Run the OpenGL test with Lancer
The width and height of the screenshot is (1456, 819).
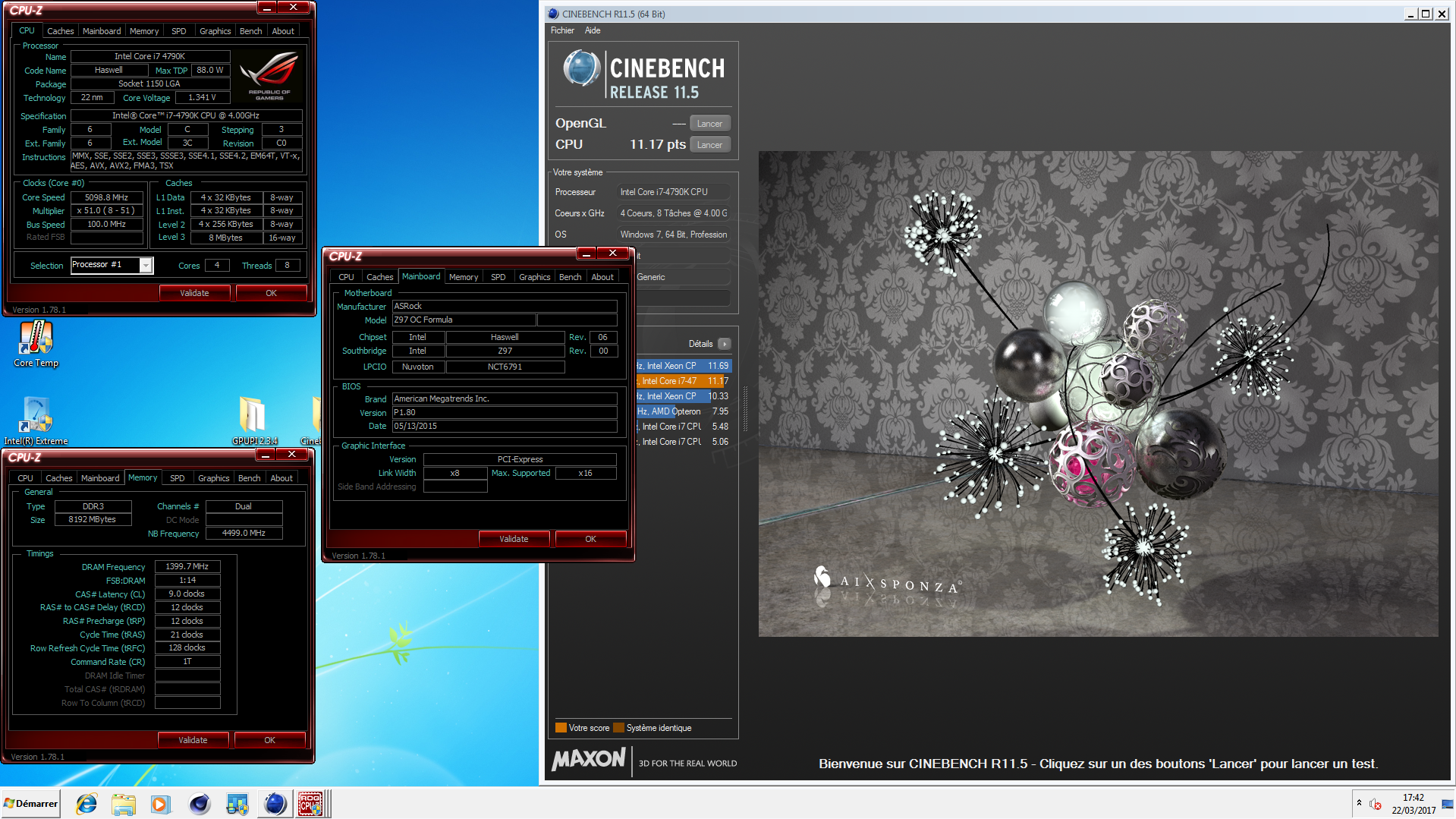pos(710,124)
